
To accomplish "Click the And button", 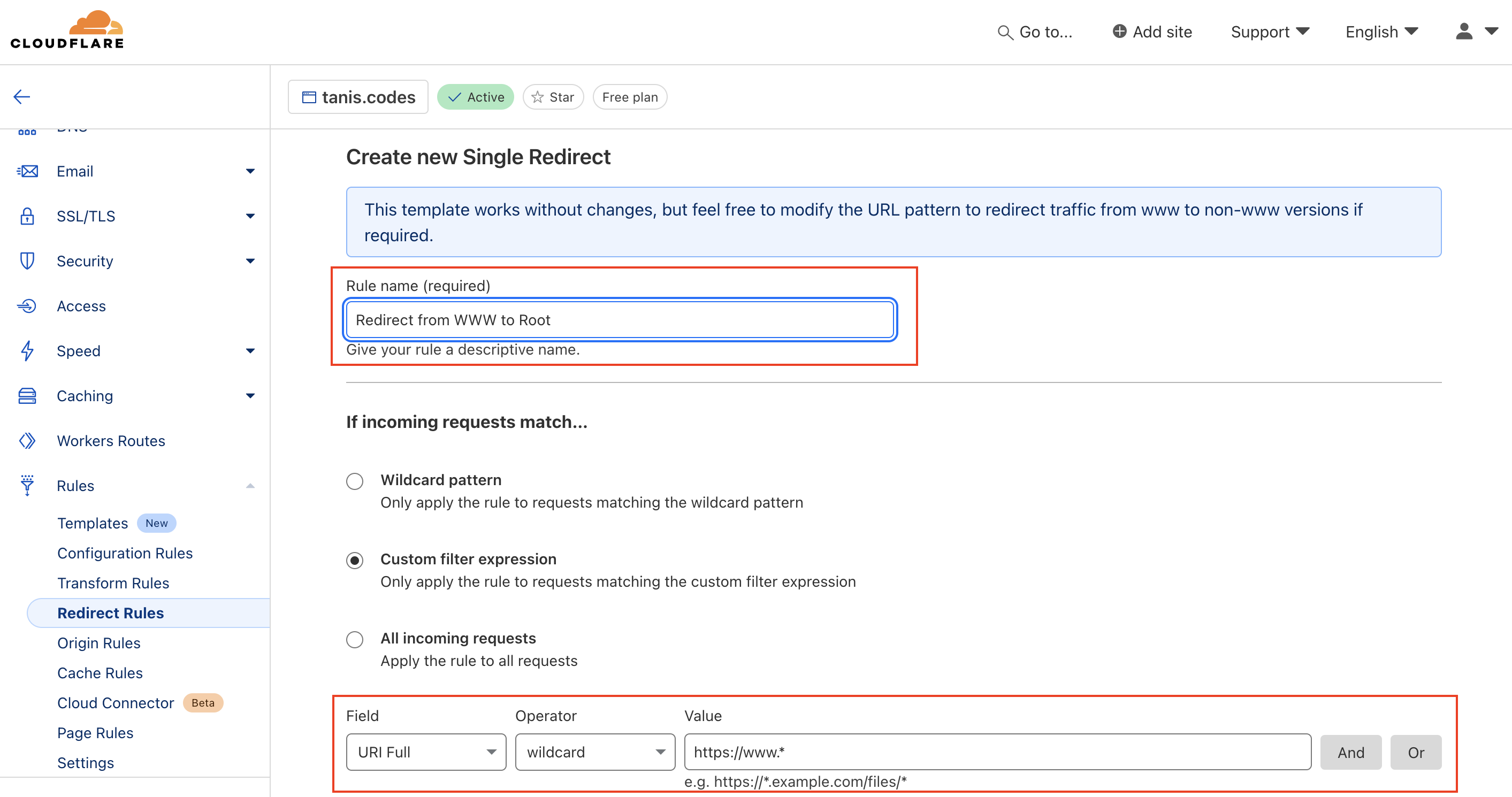I will click(x=1350, y=752).
